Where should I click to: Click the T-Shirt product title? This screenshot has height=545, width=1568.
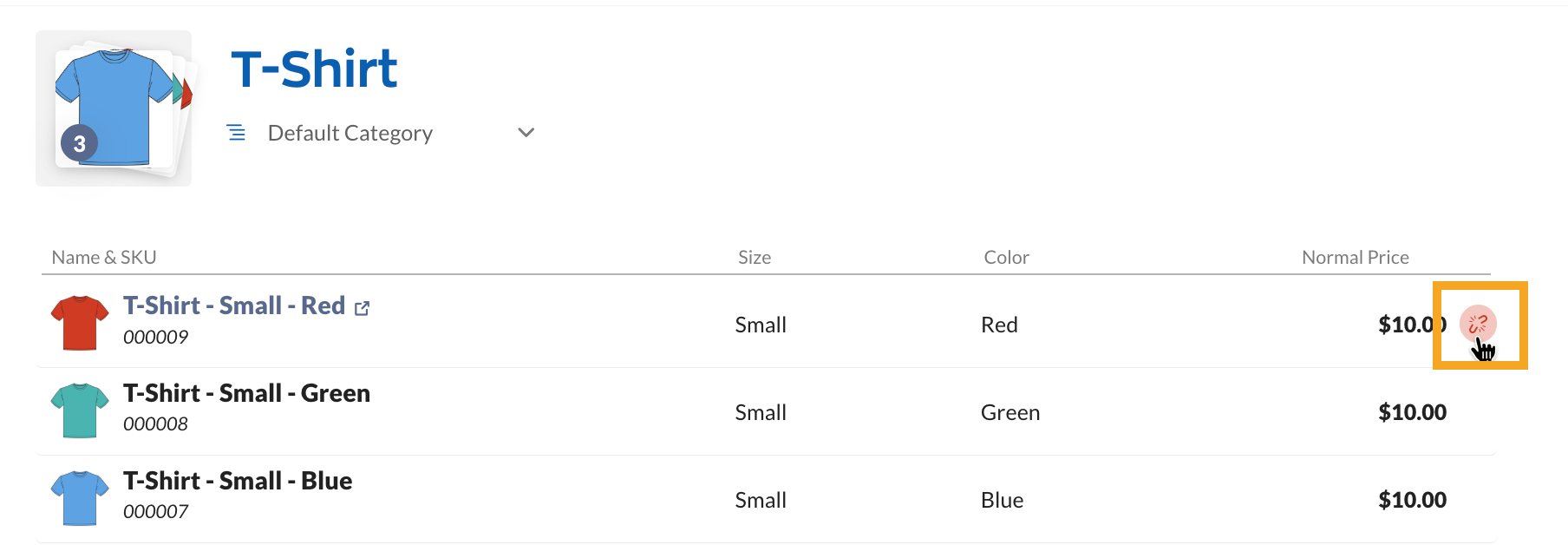coord(314,69)
